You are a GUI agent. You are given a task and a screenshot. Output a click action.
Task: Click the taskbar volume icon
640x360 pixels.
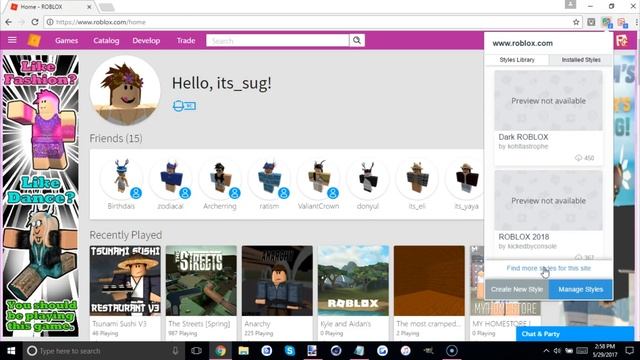point(557,351)
